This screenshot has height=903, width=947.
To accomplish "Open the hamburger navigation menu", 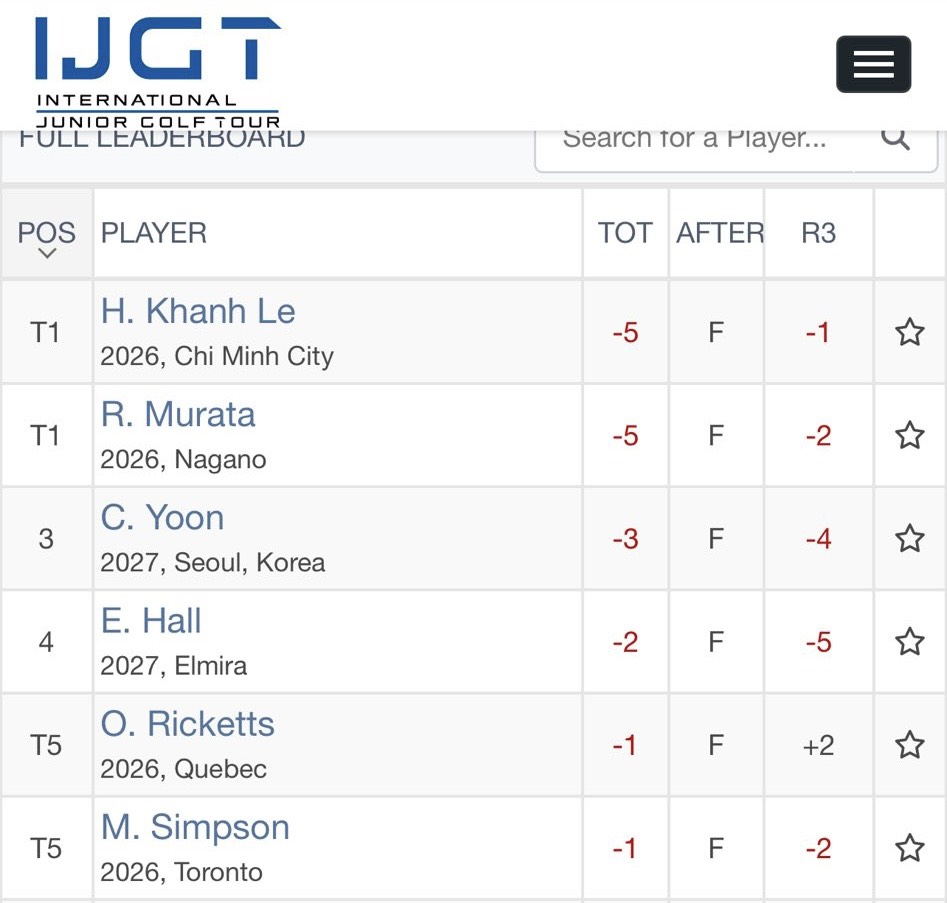I will click(x=873, y=65).
